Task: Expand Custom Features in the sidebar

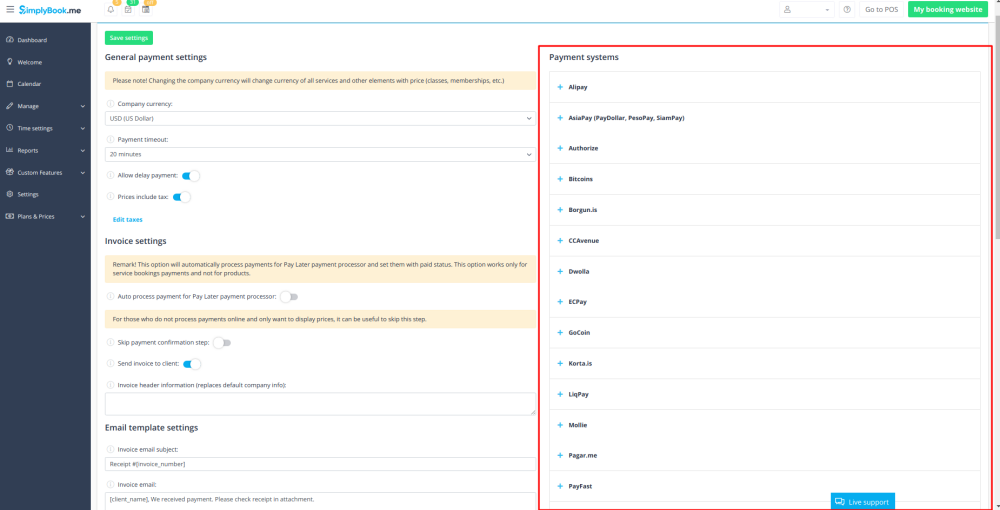Action: [45, 172]
